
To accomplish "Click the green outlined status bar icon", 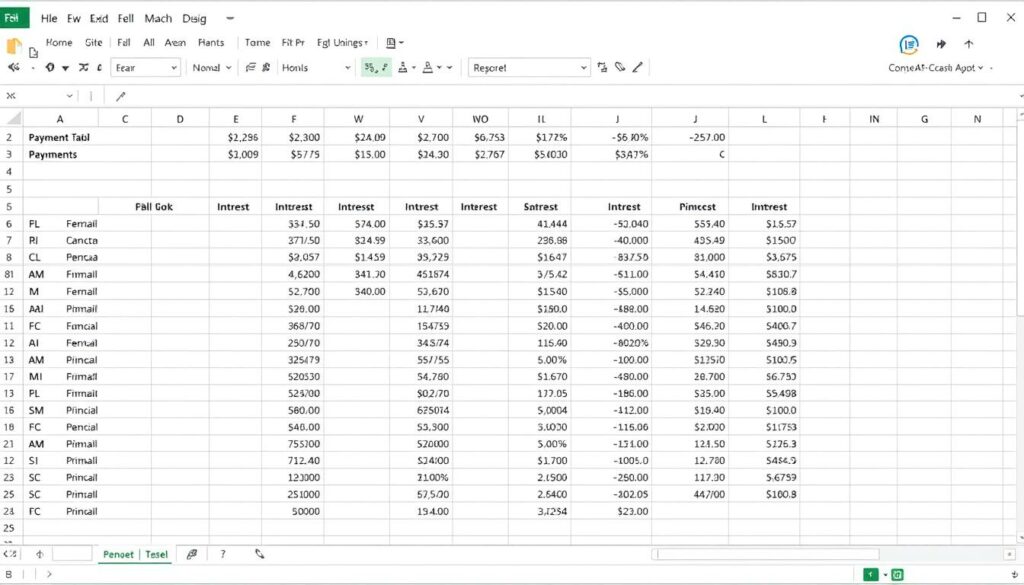I will pos(897,575).
